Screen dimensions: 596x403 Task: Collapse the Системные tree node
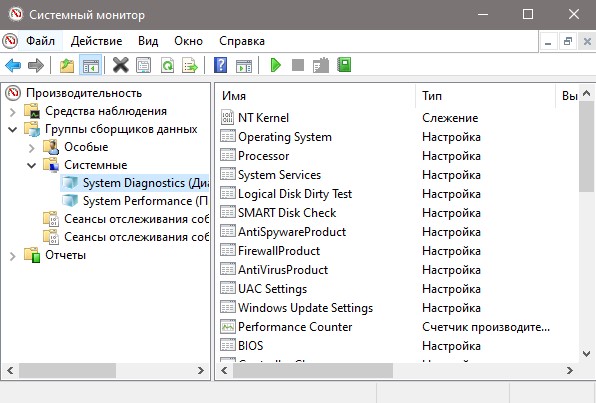(x=32, y=165)
